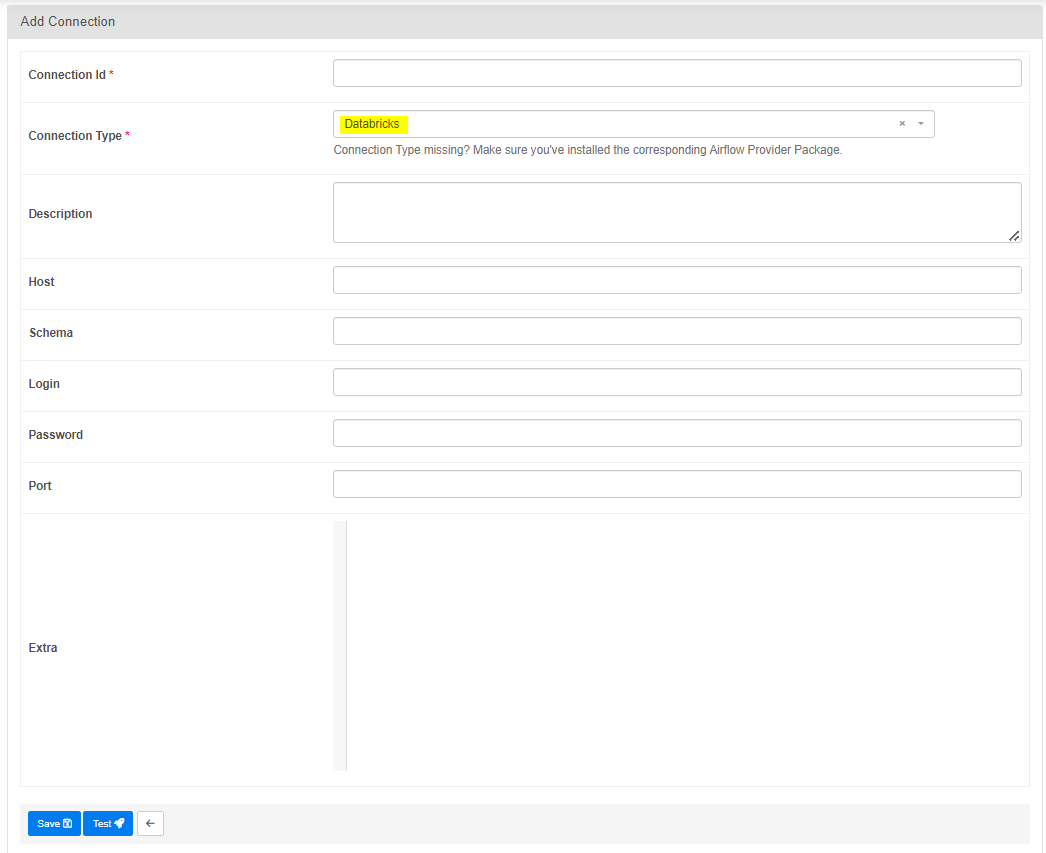1046x853 pixels.
Task: Click the Port input field
Action: point(676,483)
